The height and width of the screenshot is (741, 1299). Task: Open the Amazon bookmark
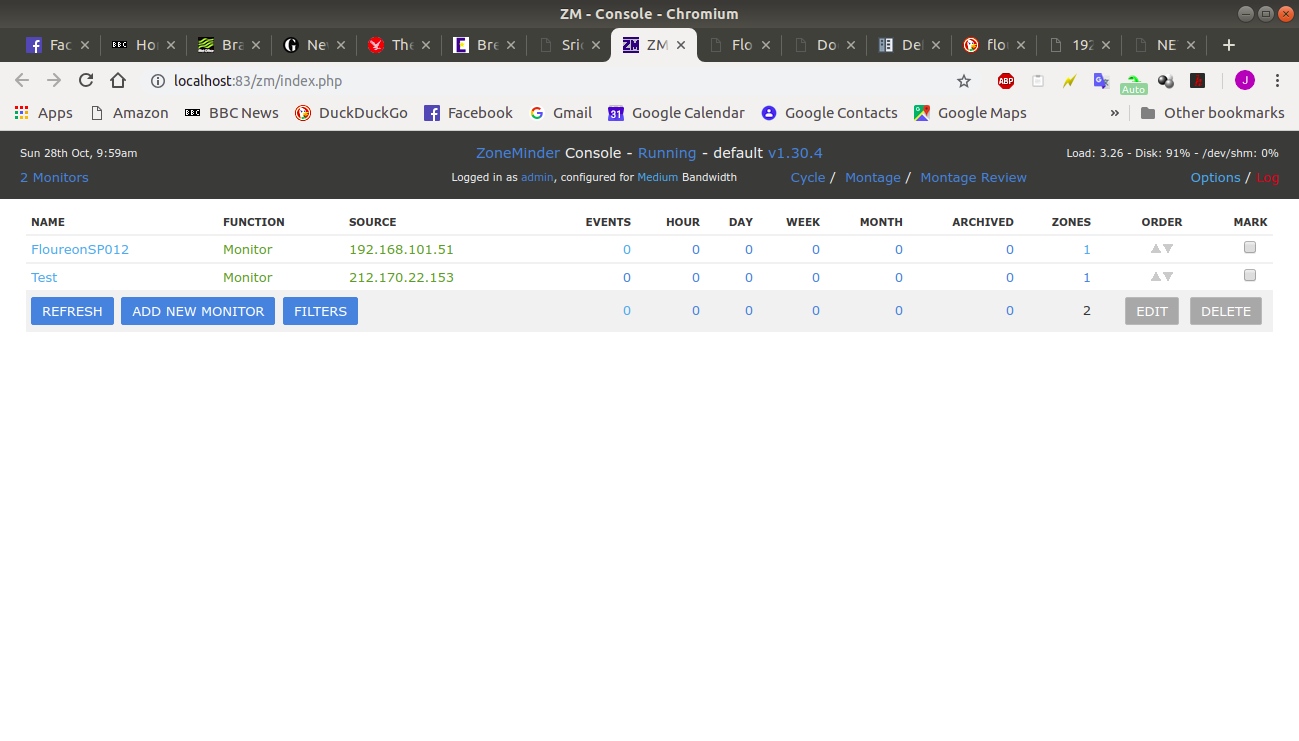point(129,113)
